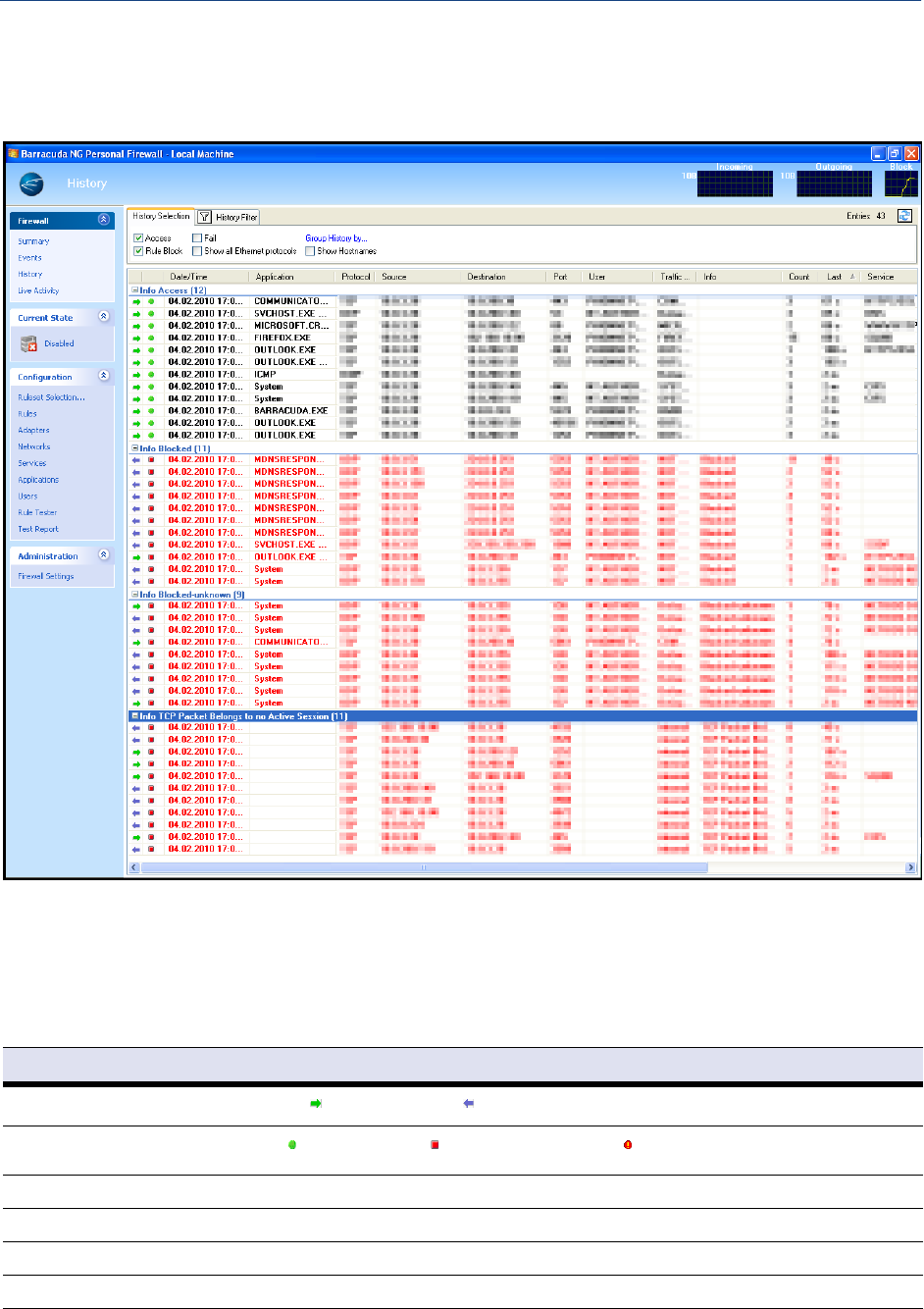
Task: Open the Test Report link
Action: (x=38, y=530)
